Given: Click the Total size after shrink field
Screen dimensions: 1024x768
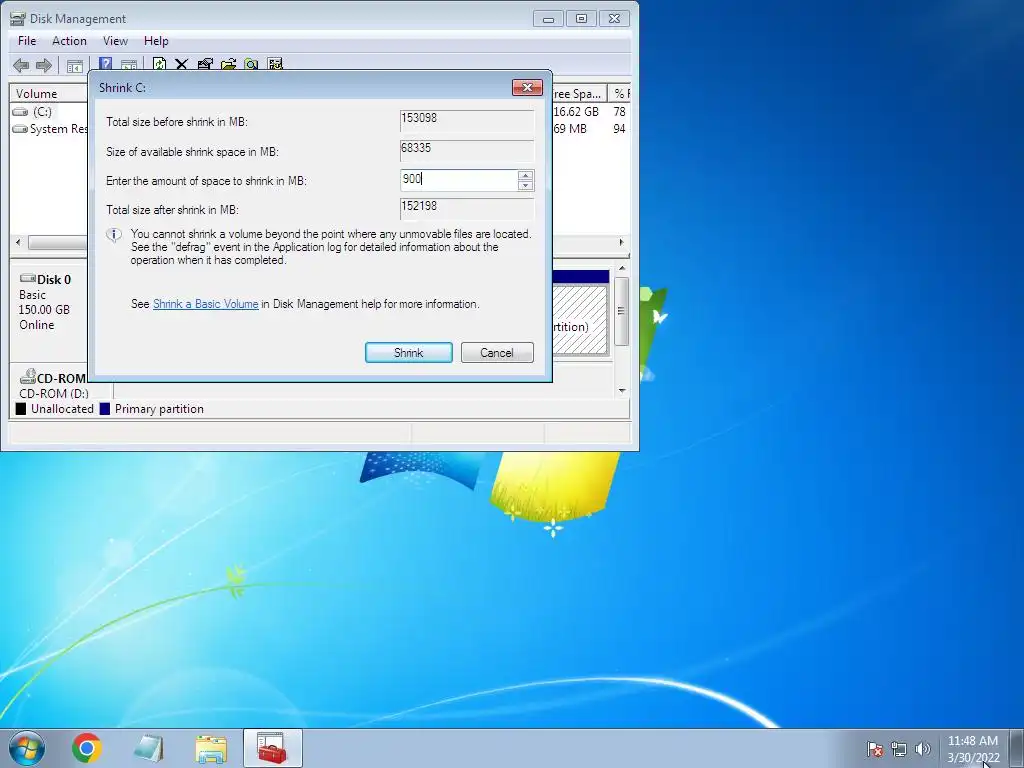Looking at the screenshot, I should [466, 209].
